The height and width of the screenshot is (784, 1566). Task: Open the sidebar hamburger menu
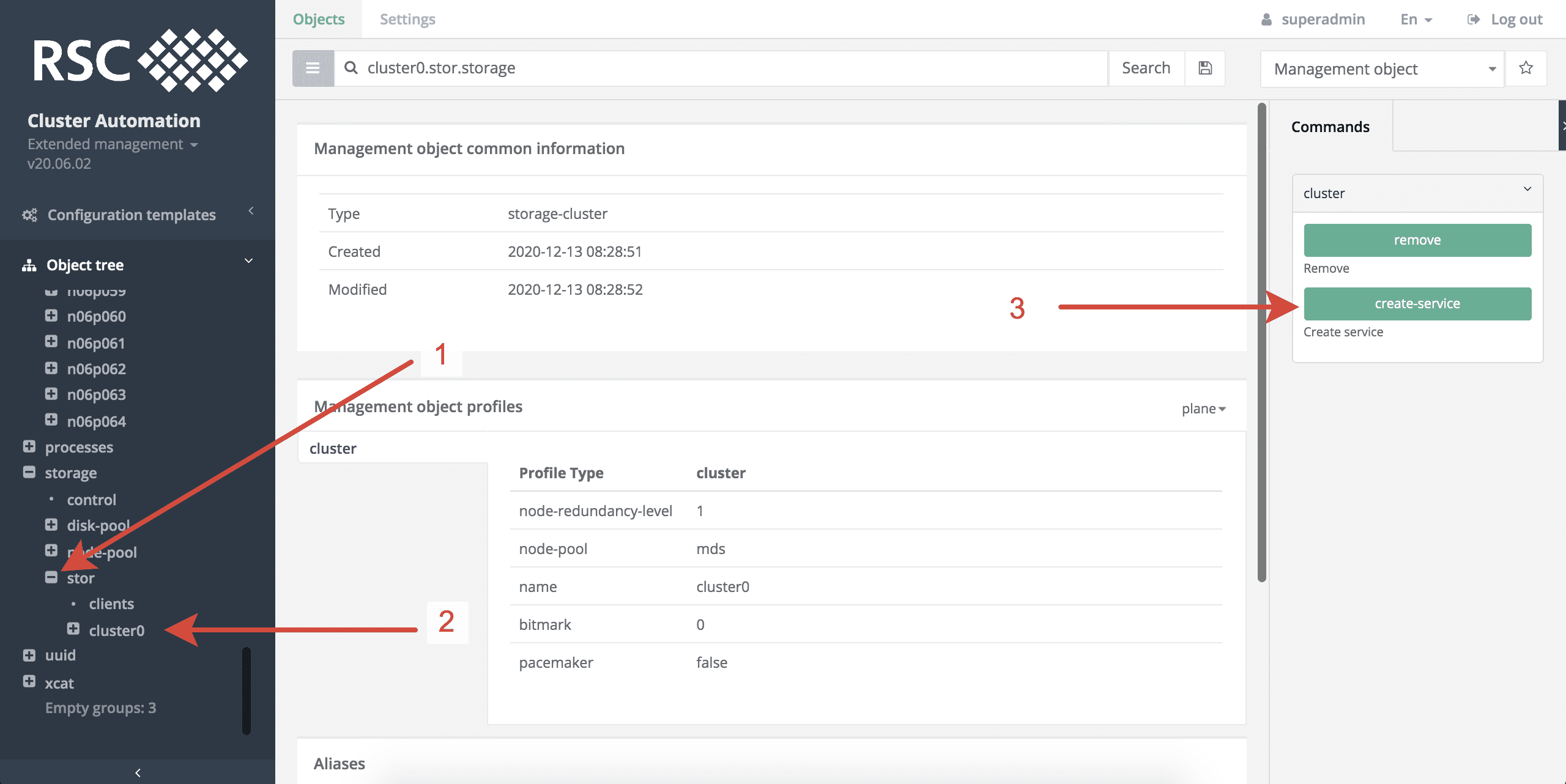313,68
